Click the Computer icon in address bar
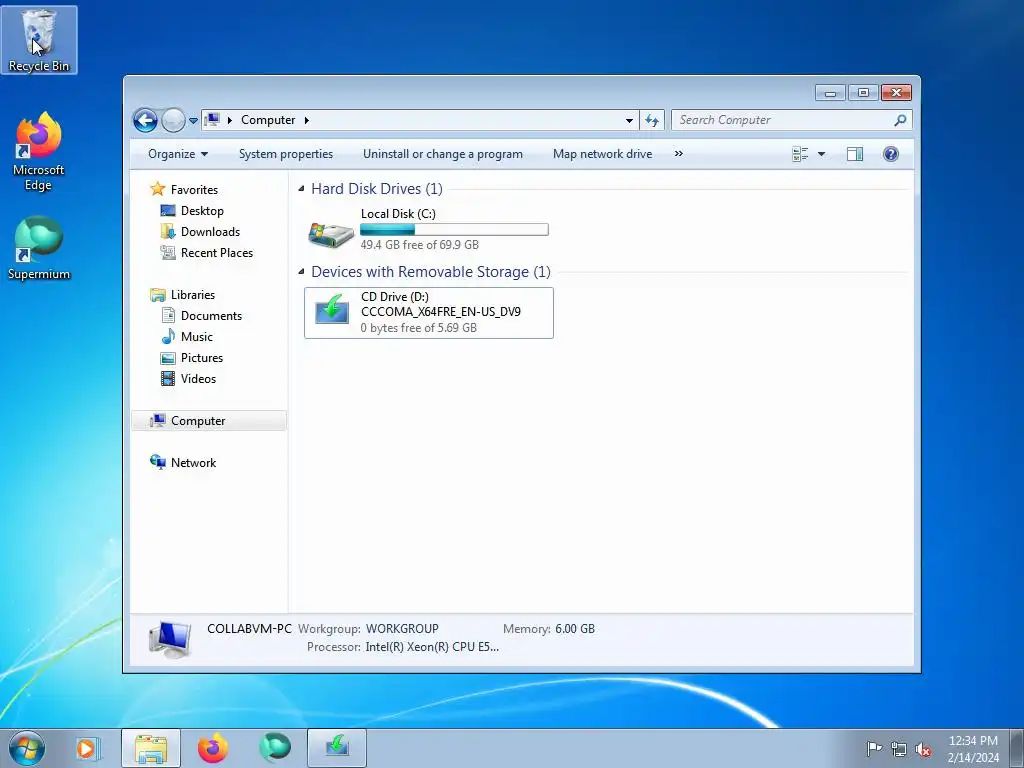 (x=212, y=120)
